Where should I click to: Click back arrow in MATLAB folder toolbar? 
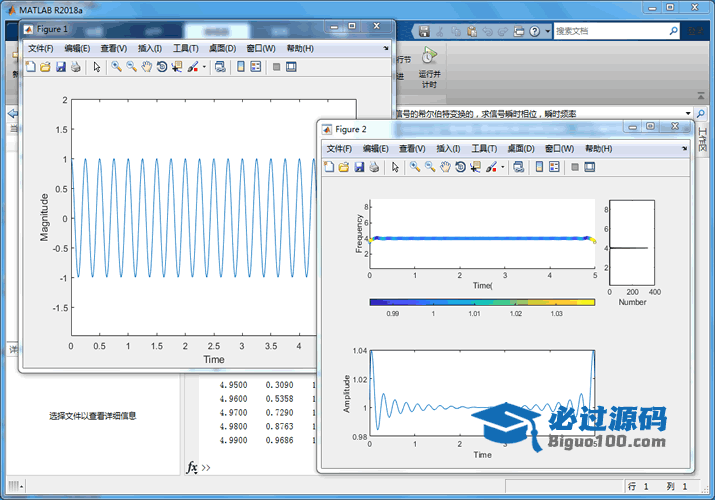13,113
